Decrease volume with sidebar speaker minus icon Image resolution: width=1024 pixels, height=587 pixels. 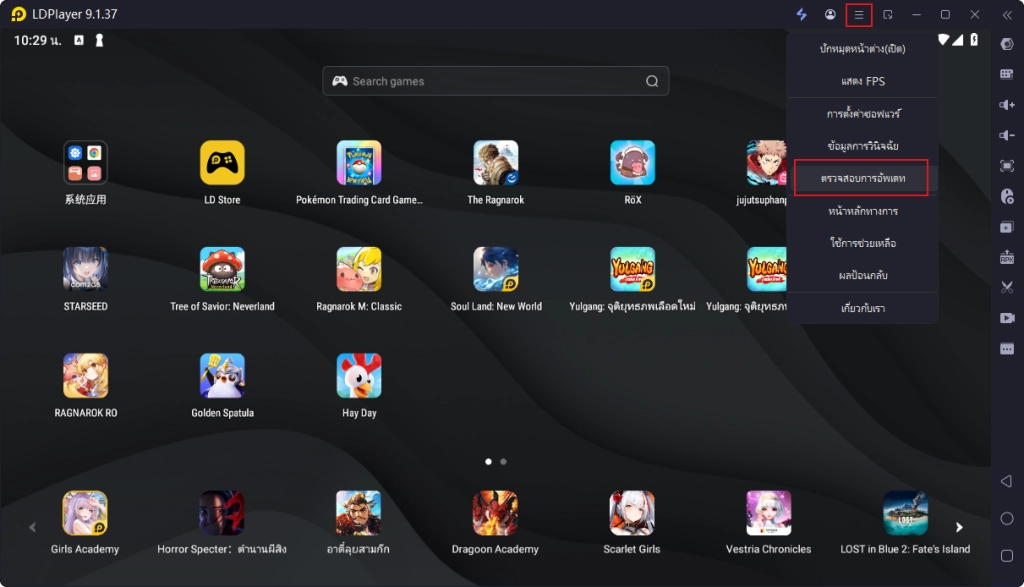(1007, 135)
